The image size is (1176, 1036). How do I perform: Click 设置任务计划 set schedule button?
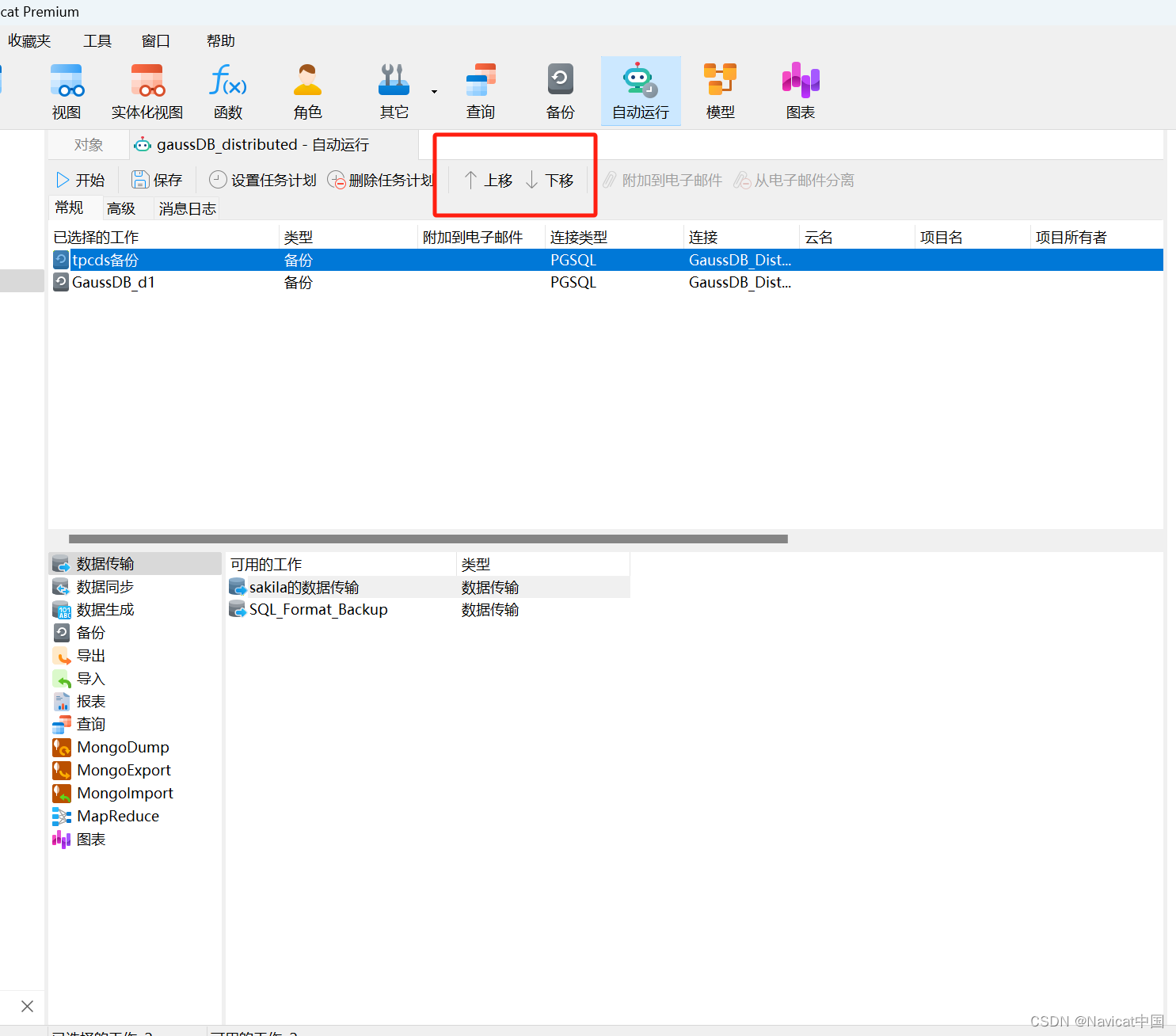click(263, 181)
